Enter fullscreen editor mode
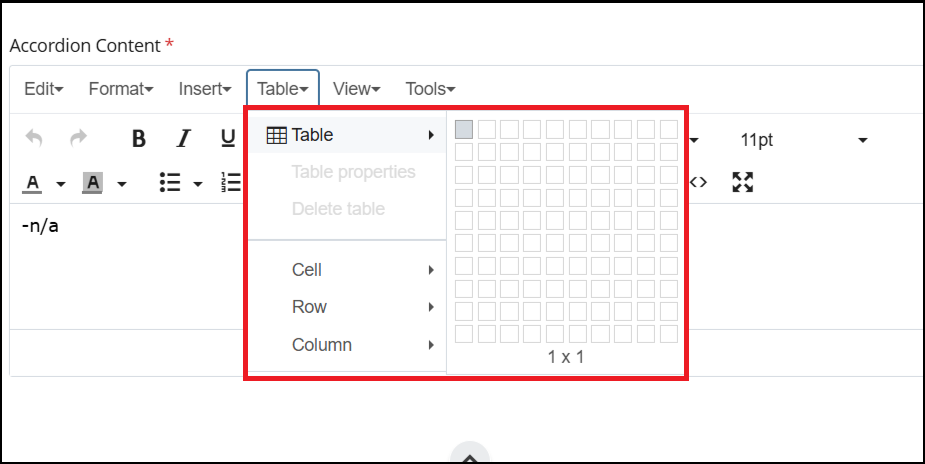925x464 pixels. pyautogui.click(x=742, y=182)
